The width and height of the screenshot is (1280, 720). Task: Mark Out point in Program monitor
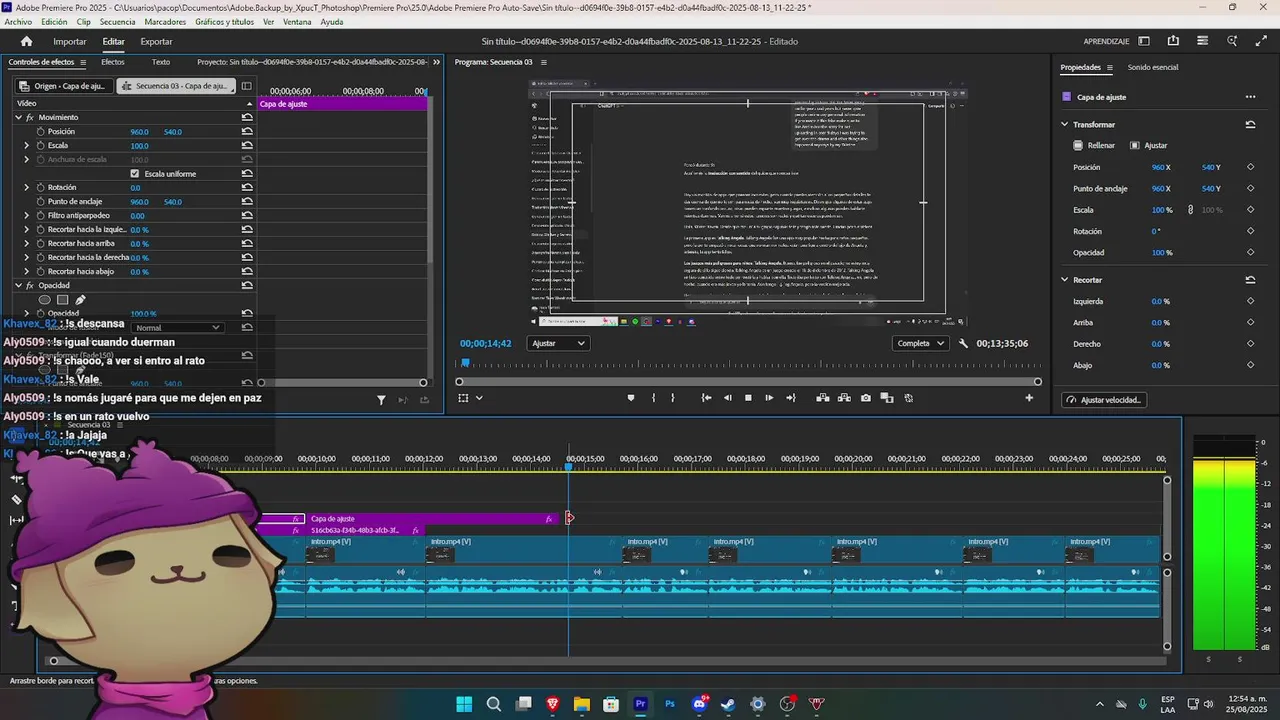click(672, 398)
